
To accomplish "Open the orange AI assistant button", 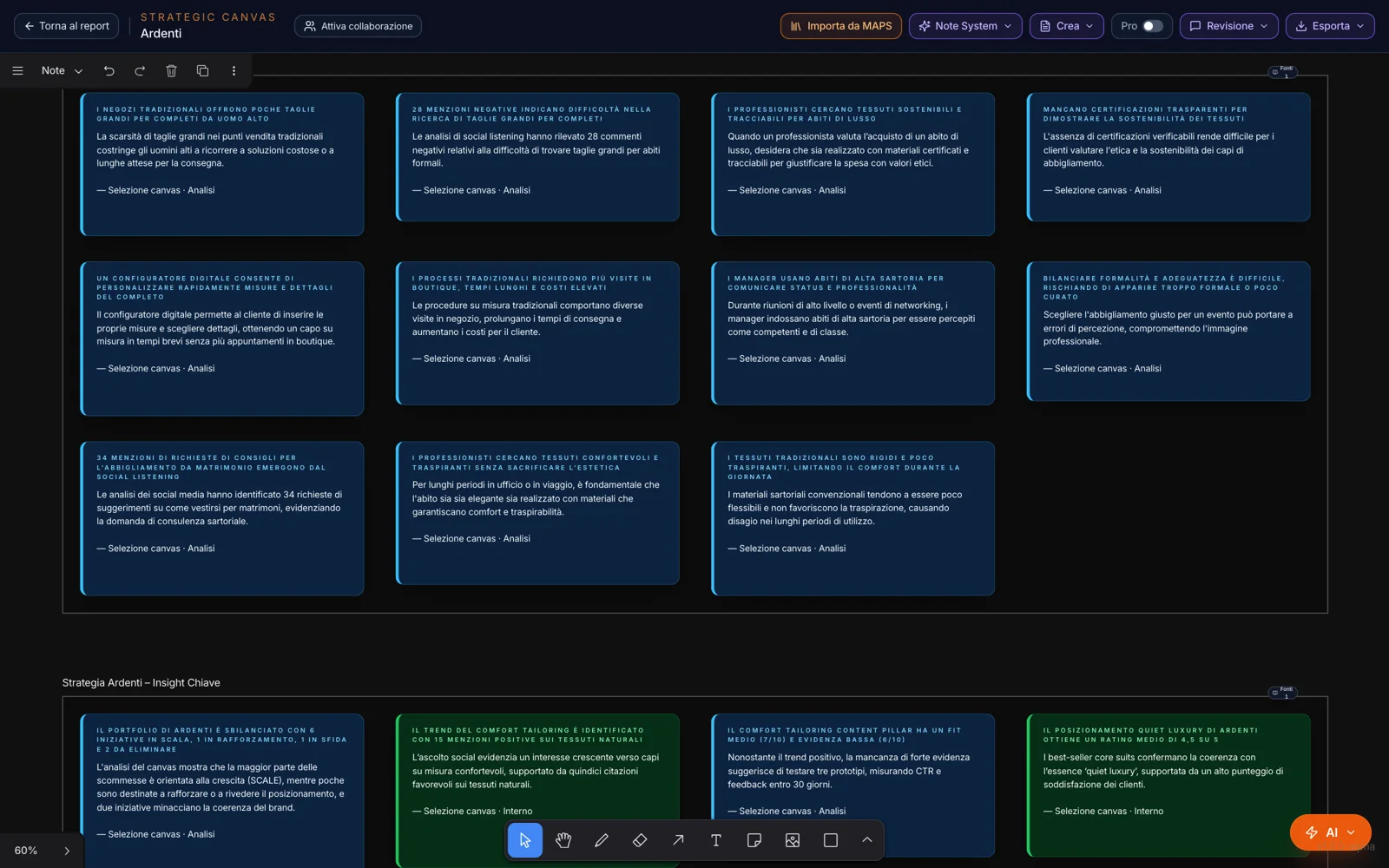I will click(1331, 832).
